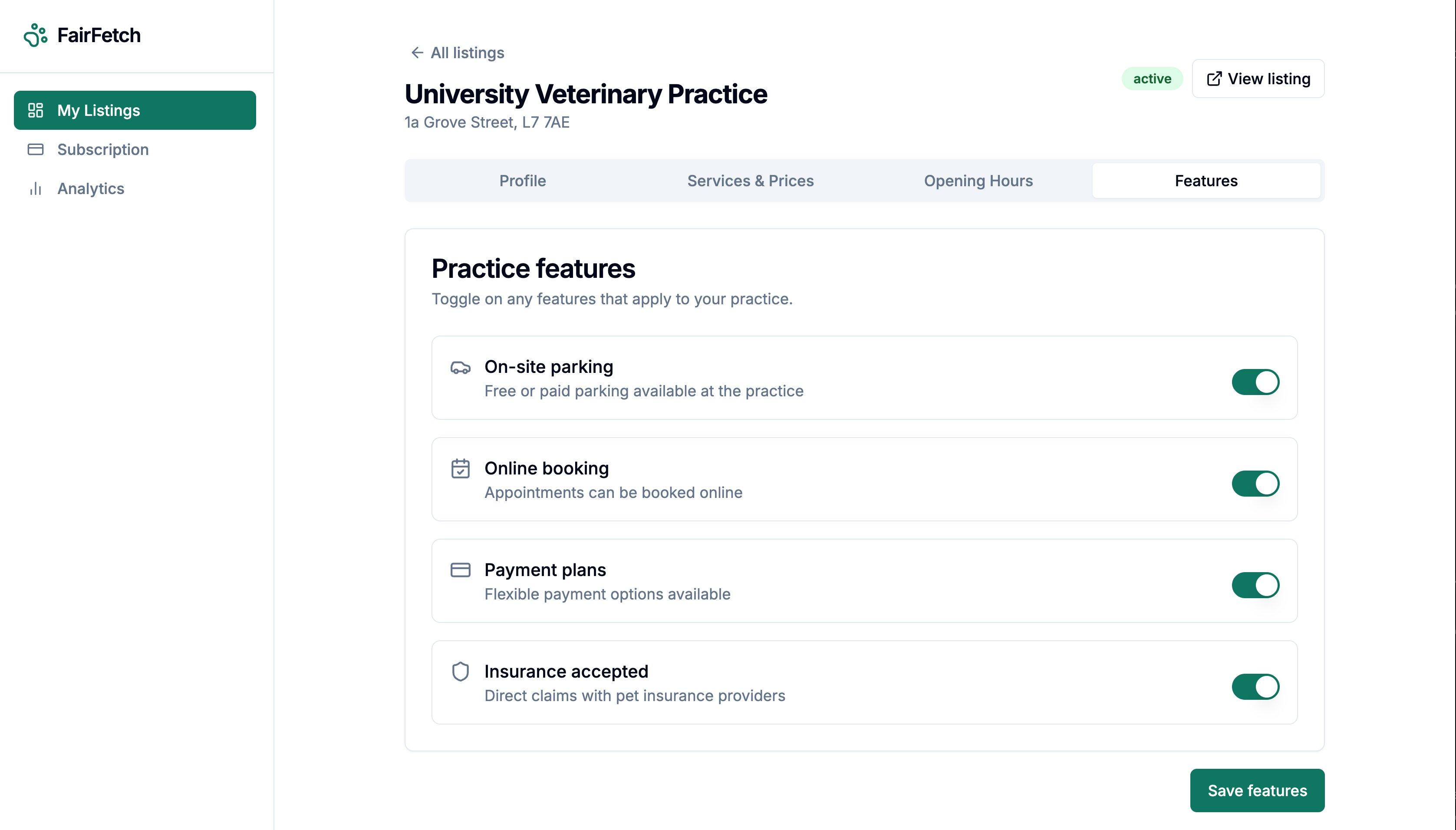Go to the Profile tab
Image resolution: width=1456 pixels, height=830 pixels.
[x=522, y=181]
